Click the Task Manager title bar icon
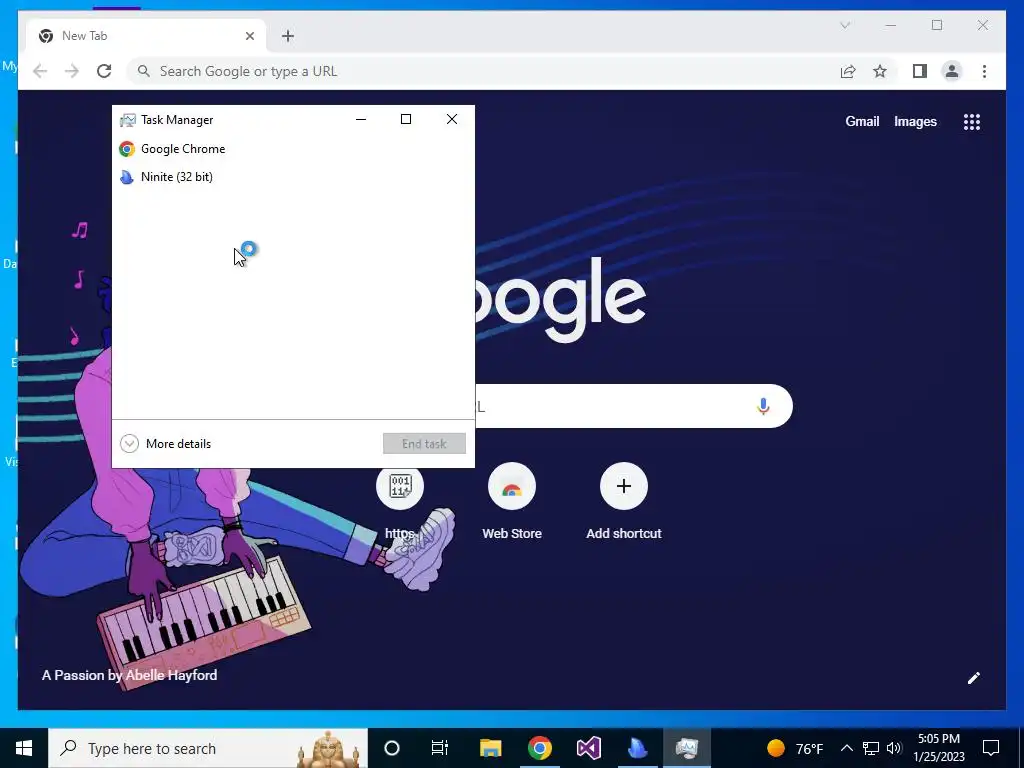 [127, 120]
